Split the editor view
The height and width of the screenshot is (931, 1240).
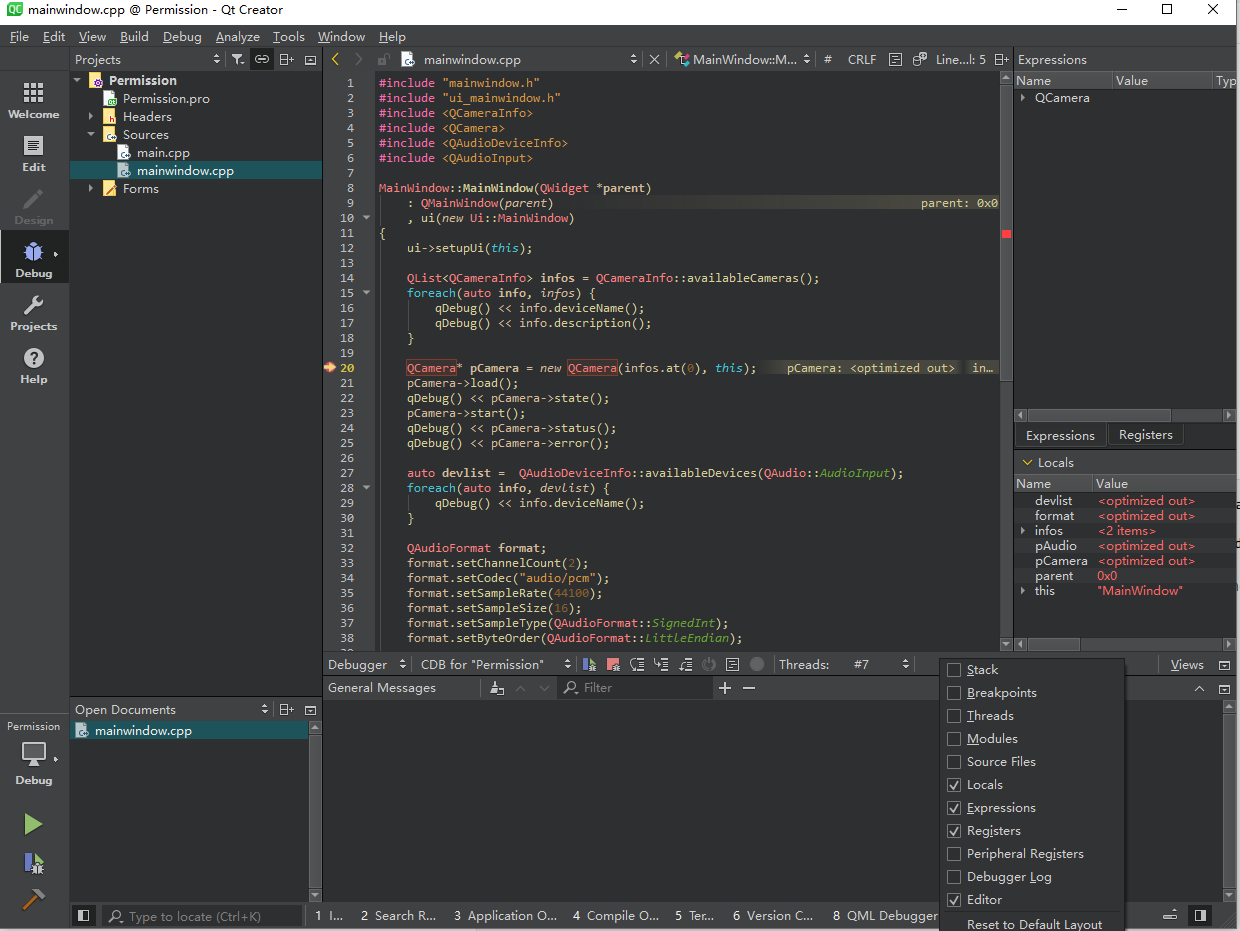tap(1003, 59)
